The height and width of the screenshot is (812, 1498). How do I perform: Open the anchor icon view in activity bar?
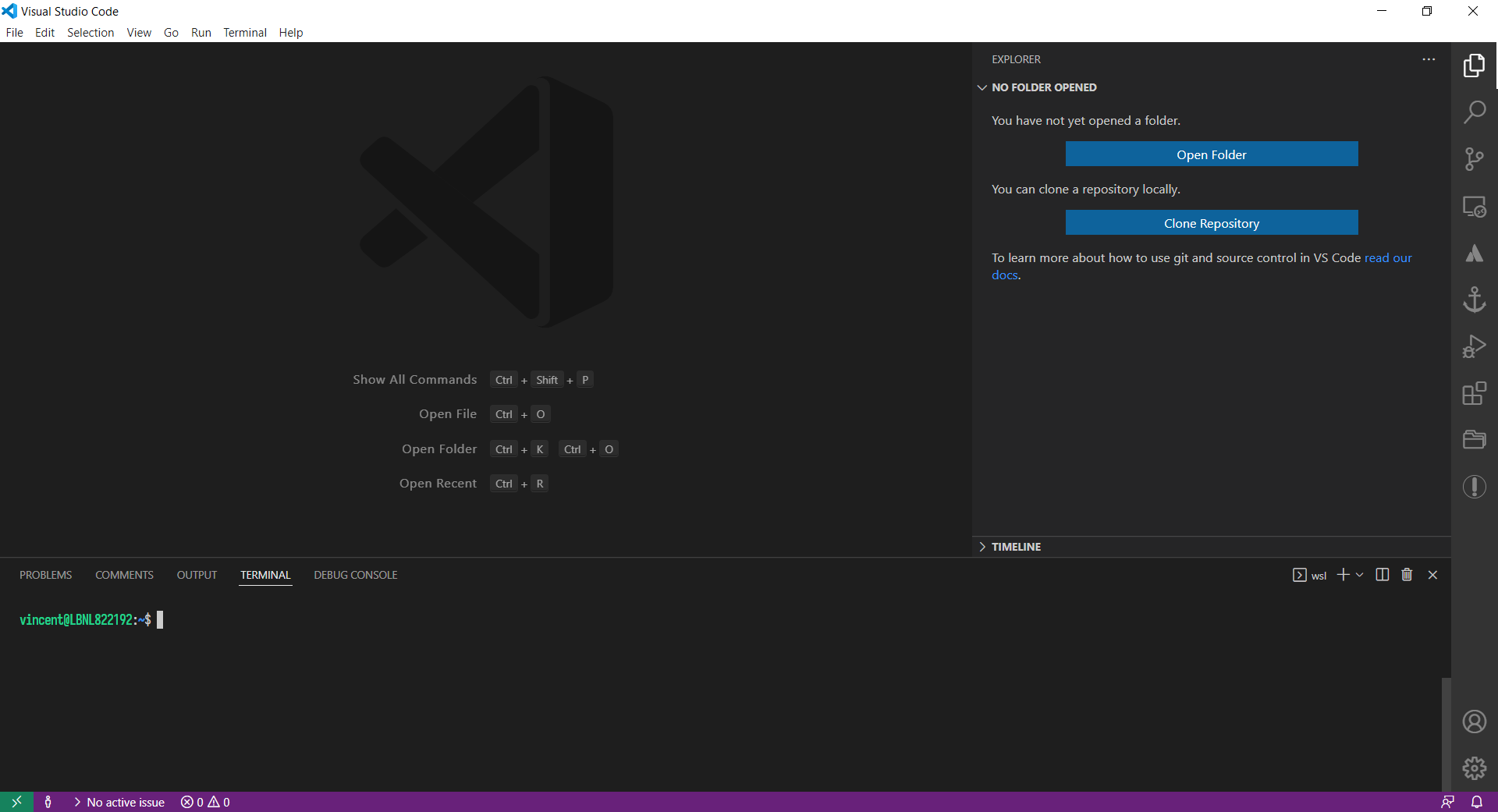[1474, 300]
